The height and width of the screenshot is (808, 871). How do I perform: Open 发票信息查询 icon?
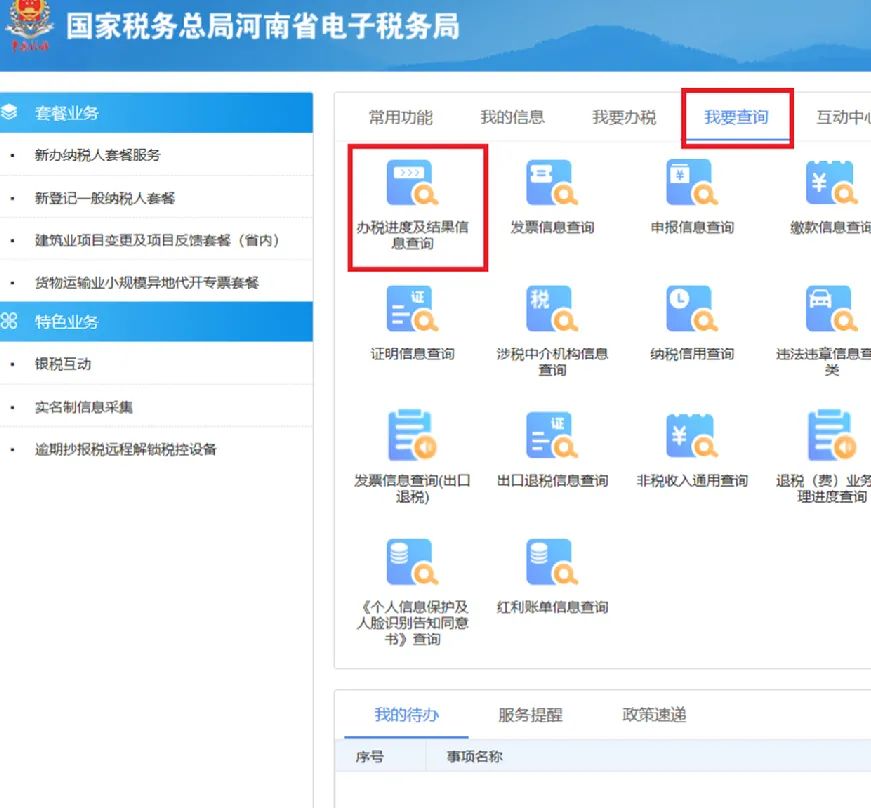(x=552, y=182)
